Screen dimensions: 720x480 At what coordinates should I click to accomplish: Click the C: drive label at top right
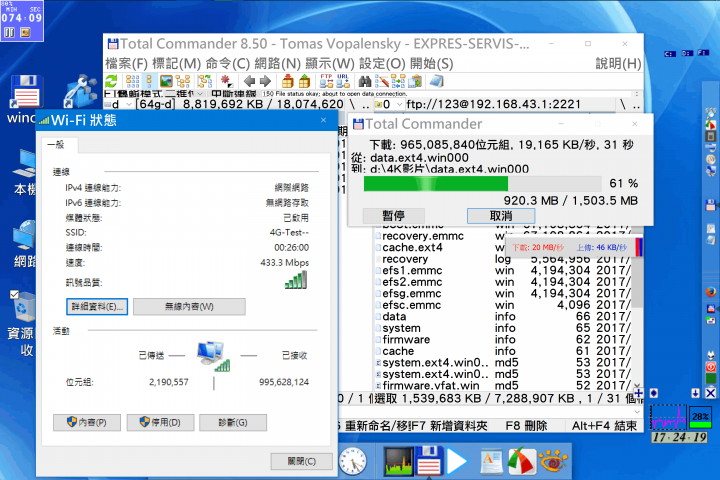click(x=669, y=54)
